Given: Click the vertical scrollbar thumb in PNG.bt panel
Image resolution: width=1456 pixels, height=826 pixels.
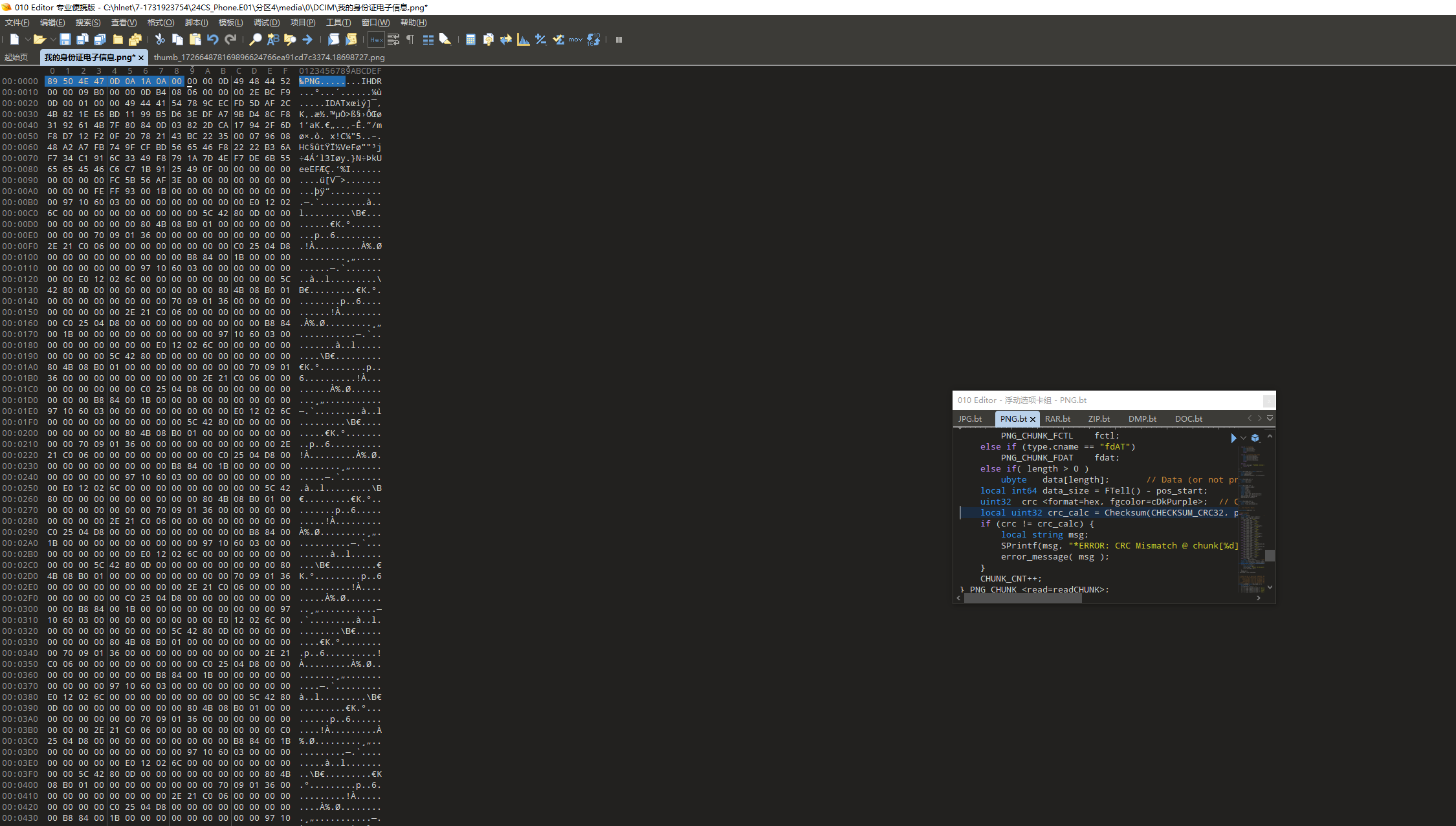Looking at the screenshot, I should [1270, 556].
